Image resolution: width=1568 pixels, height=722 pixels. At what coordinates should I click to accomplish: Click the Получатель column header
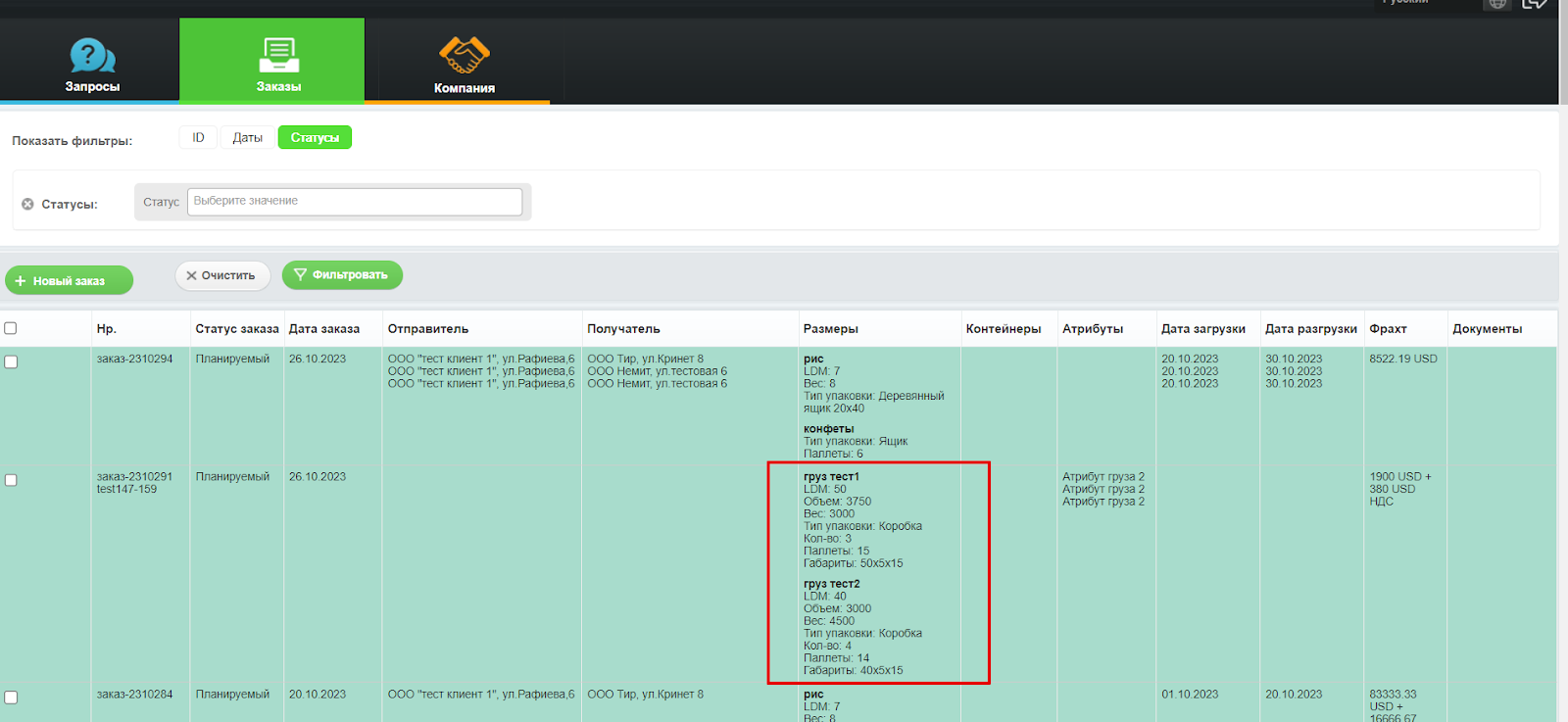point(623,329)
